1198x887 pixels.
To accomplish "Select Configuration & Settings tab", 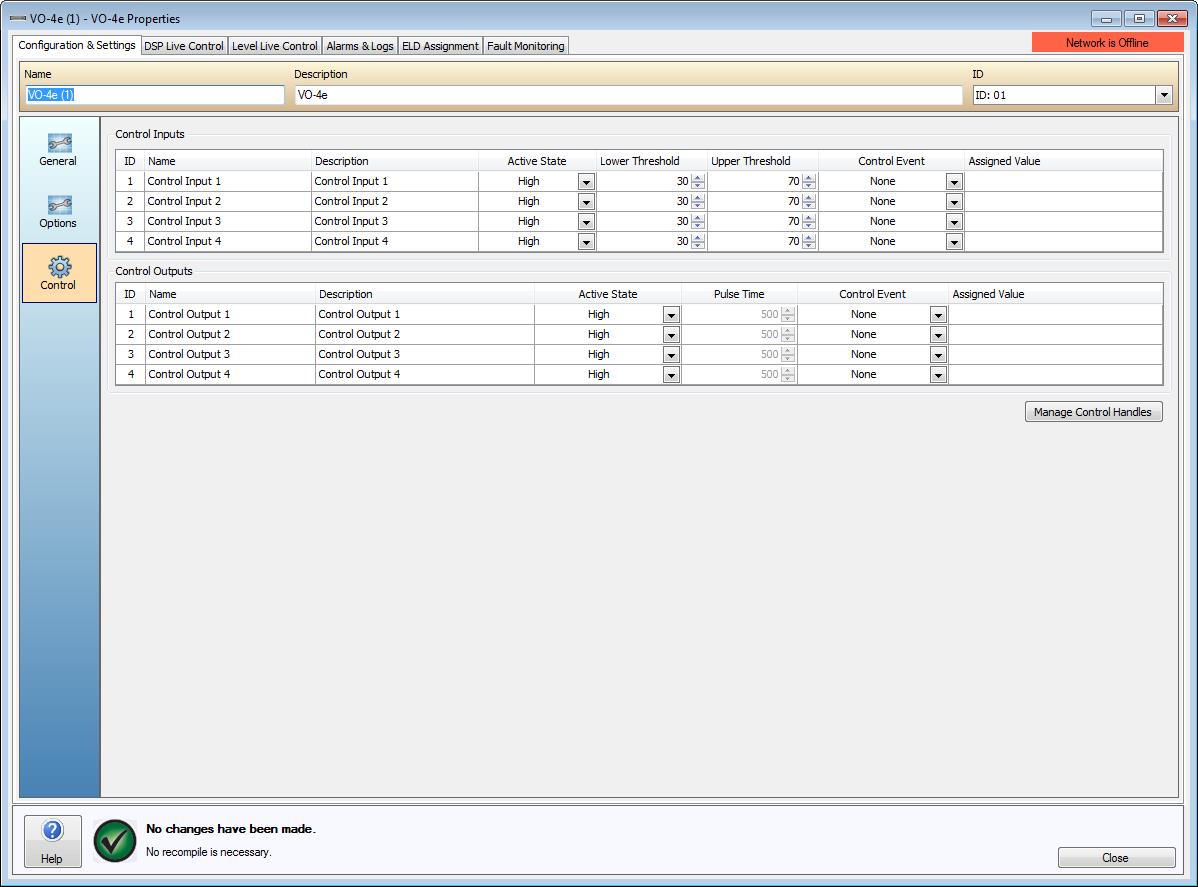I will [x=76, y=45].
